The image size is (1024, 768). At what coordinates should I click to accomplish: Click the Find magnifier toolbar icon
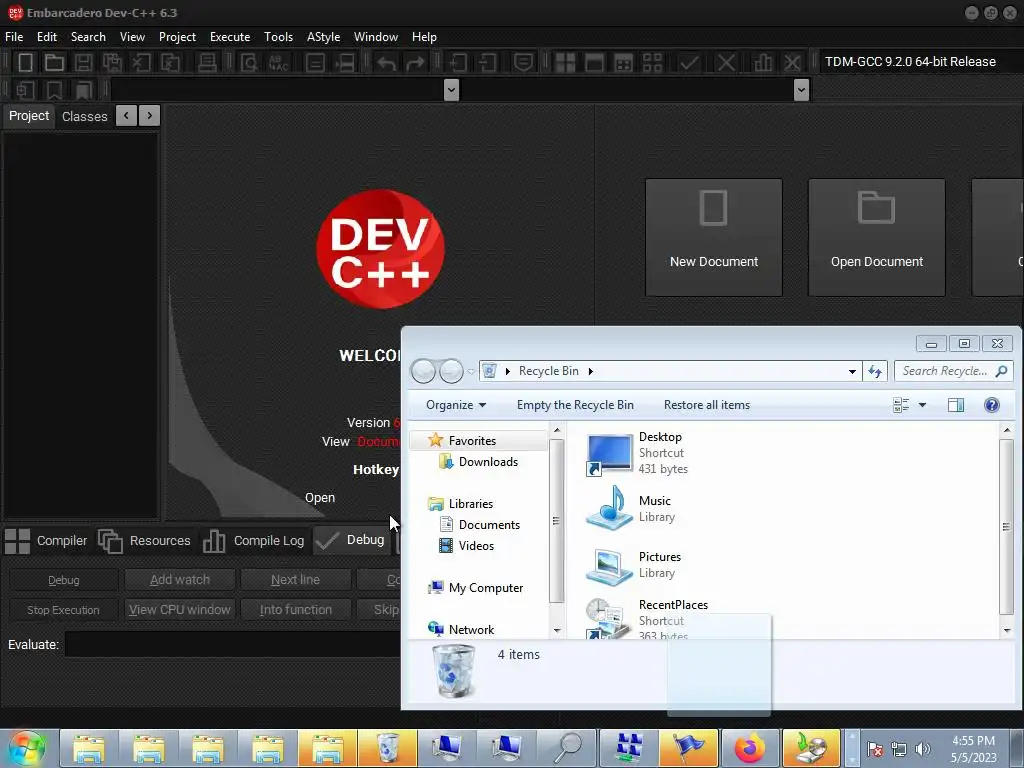tap(249, 63)
